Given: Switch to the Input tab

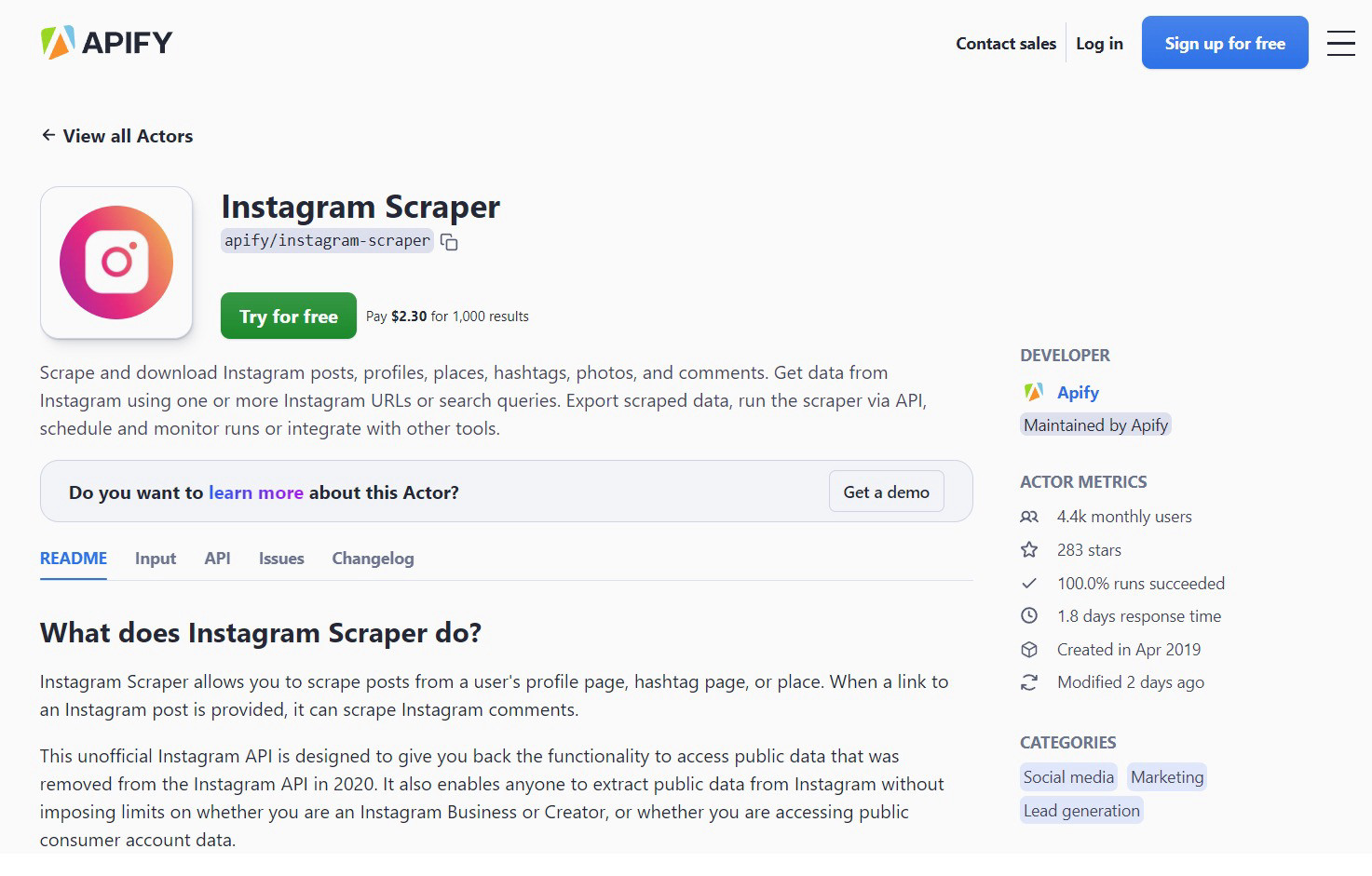Looking at the screenshot, I should (156, 559).
